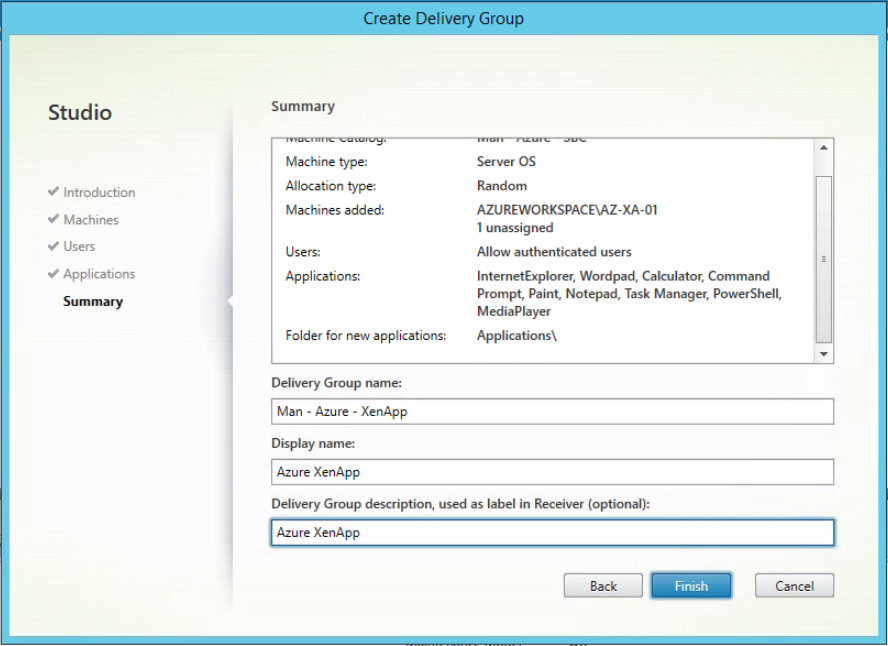Click the 'Applications:' label in summary

323,276
